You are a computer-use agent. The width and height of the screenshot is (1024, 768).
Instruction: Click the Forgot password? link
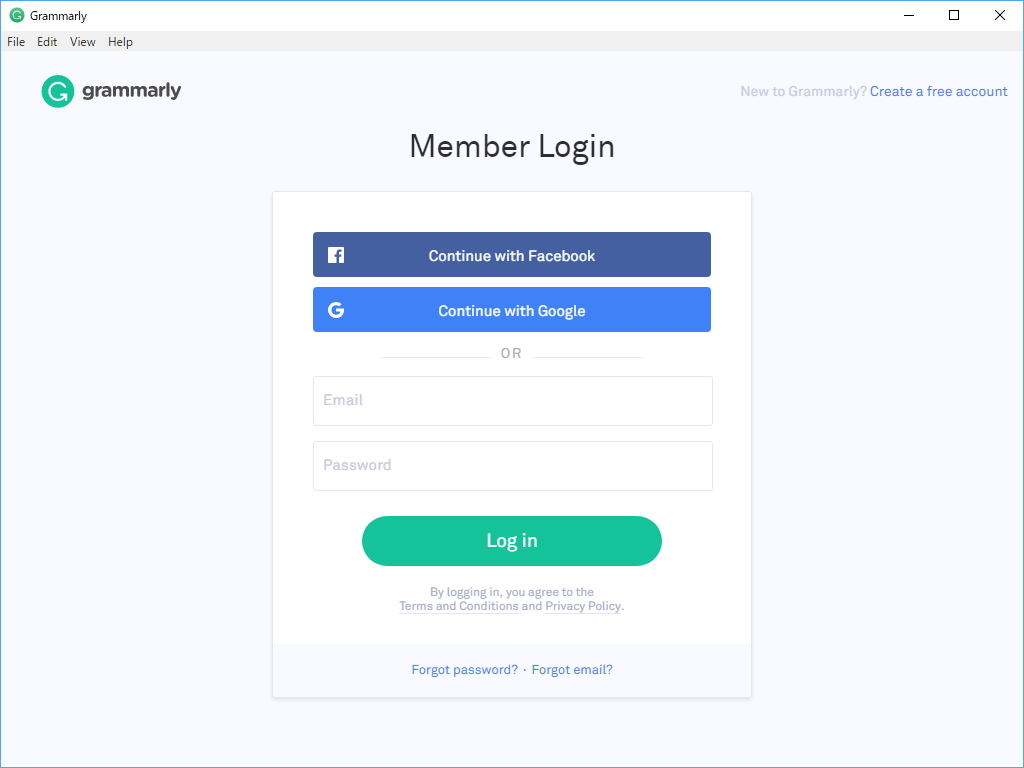(465, 670)
